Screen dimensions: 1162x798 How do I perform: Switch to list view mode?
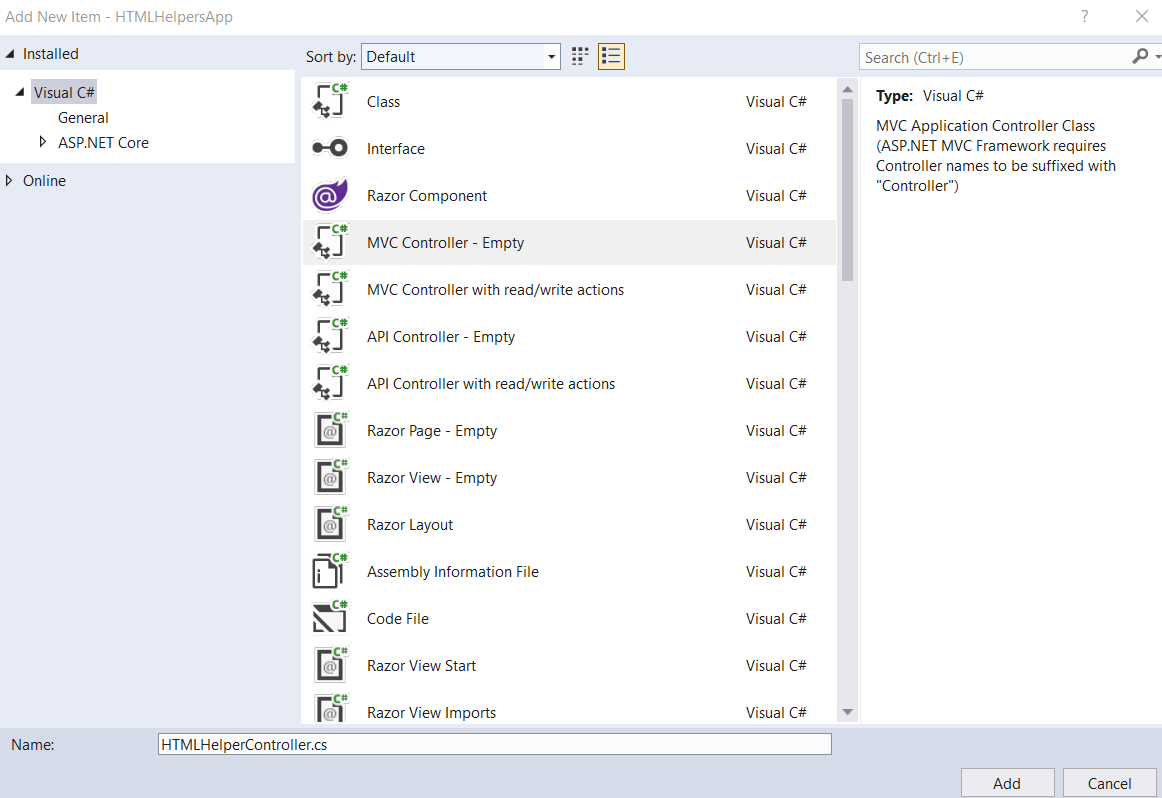611,56
